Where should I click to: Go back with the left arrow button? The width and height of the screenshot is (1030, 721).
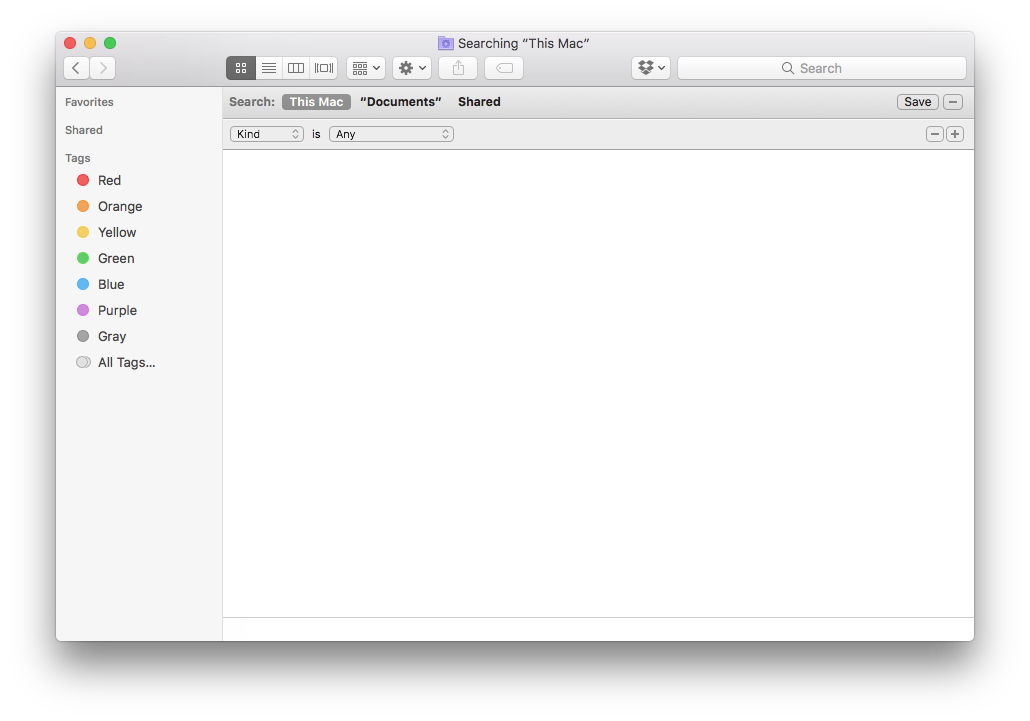click(76, 68)
